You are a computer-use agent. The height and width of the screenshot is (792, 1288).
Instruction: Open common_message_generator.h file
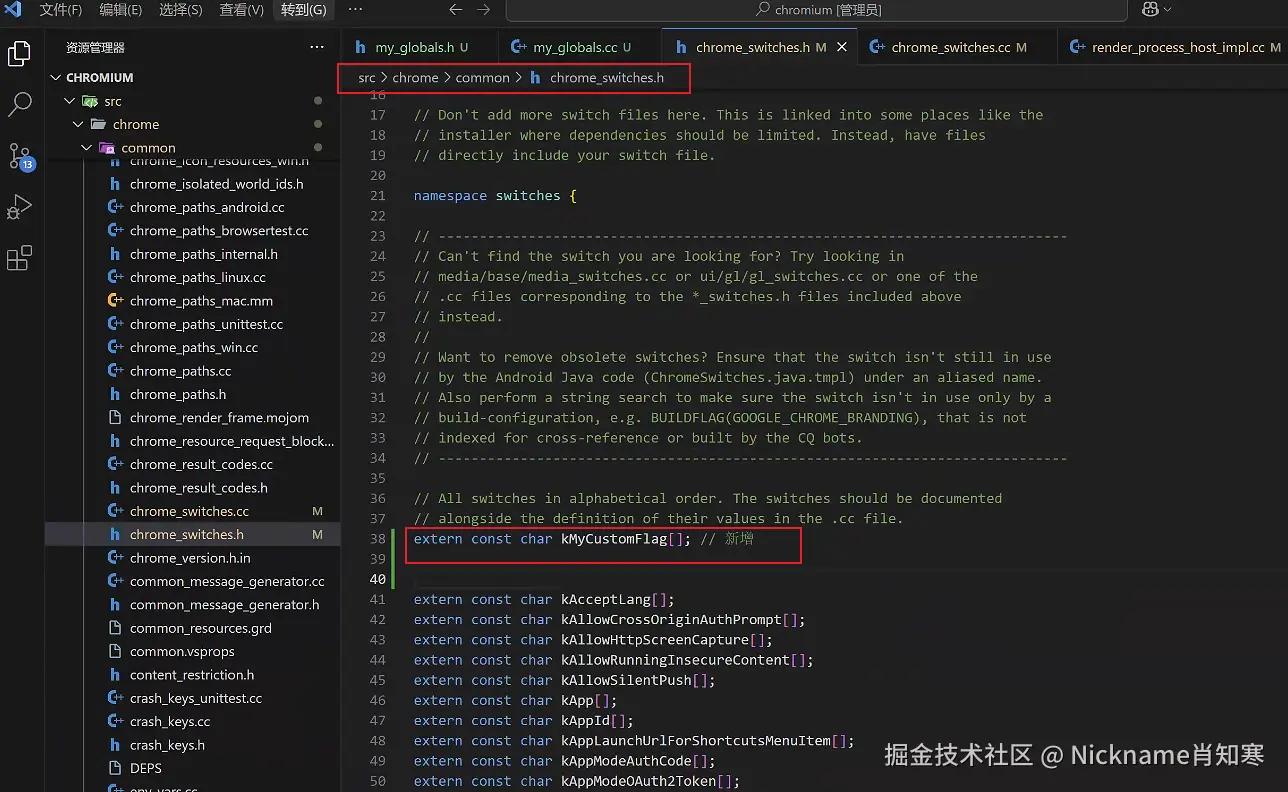pyautogui.click(x=225, y=604)
